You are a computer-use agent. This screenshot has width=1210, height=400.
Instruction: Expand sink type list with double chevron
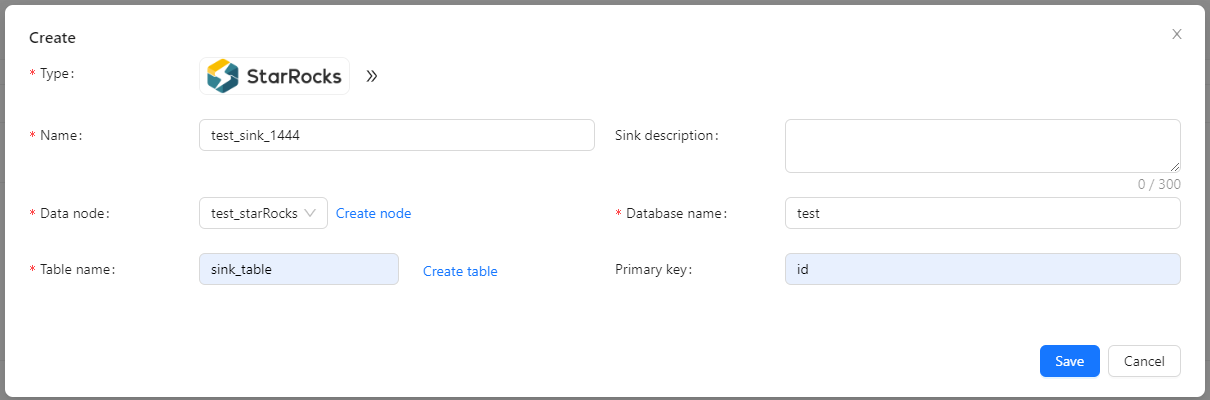(x=371, y=76)
